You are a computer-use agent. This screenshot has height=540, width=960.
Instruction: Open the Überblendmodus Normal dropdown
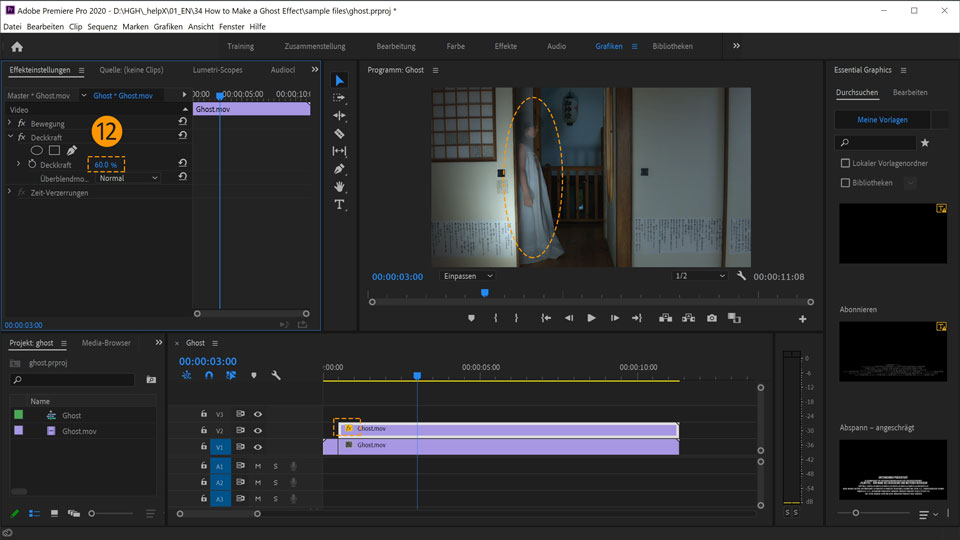click(129, 178)
